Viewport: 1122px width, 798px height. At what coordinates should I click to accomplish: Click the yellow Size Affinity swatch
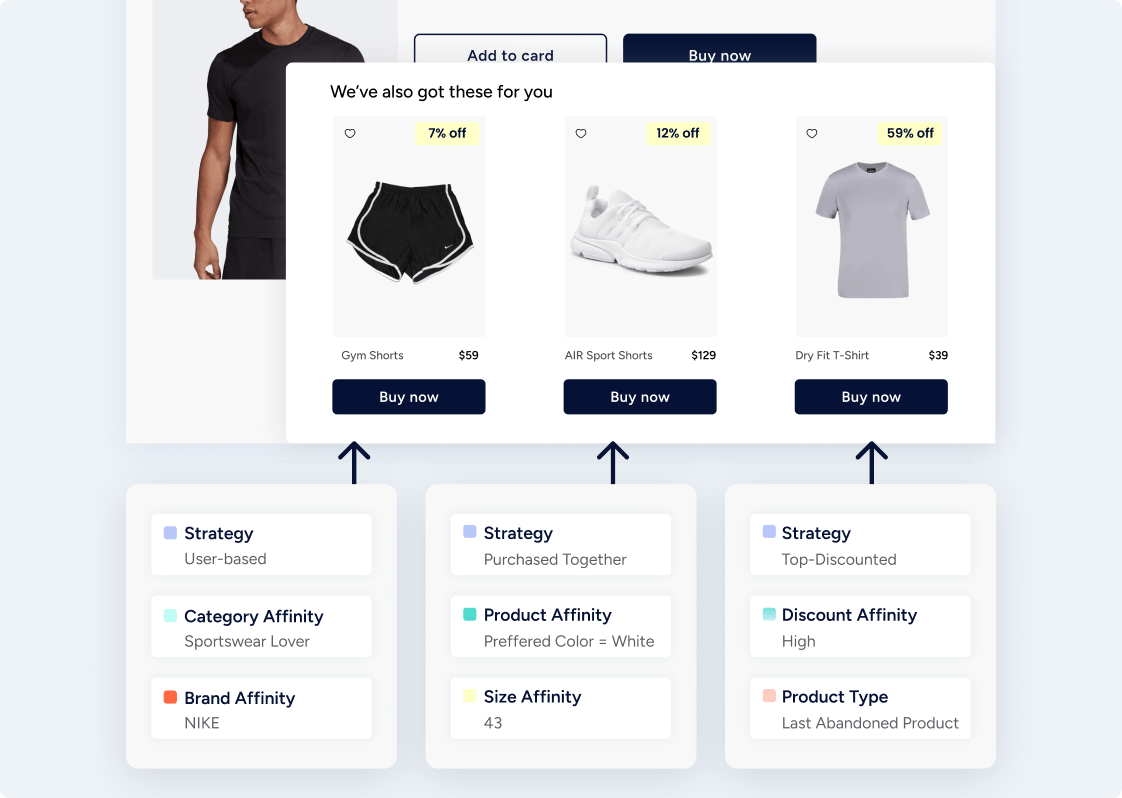[469, 696]
